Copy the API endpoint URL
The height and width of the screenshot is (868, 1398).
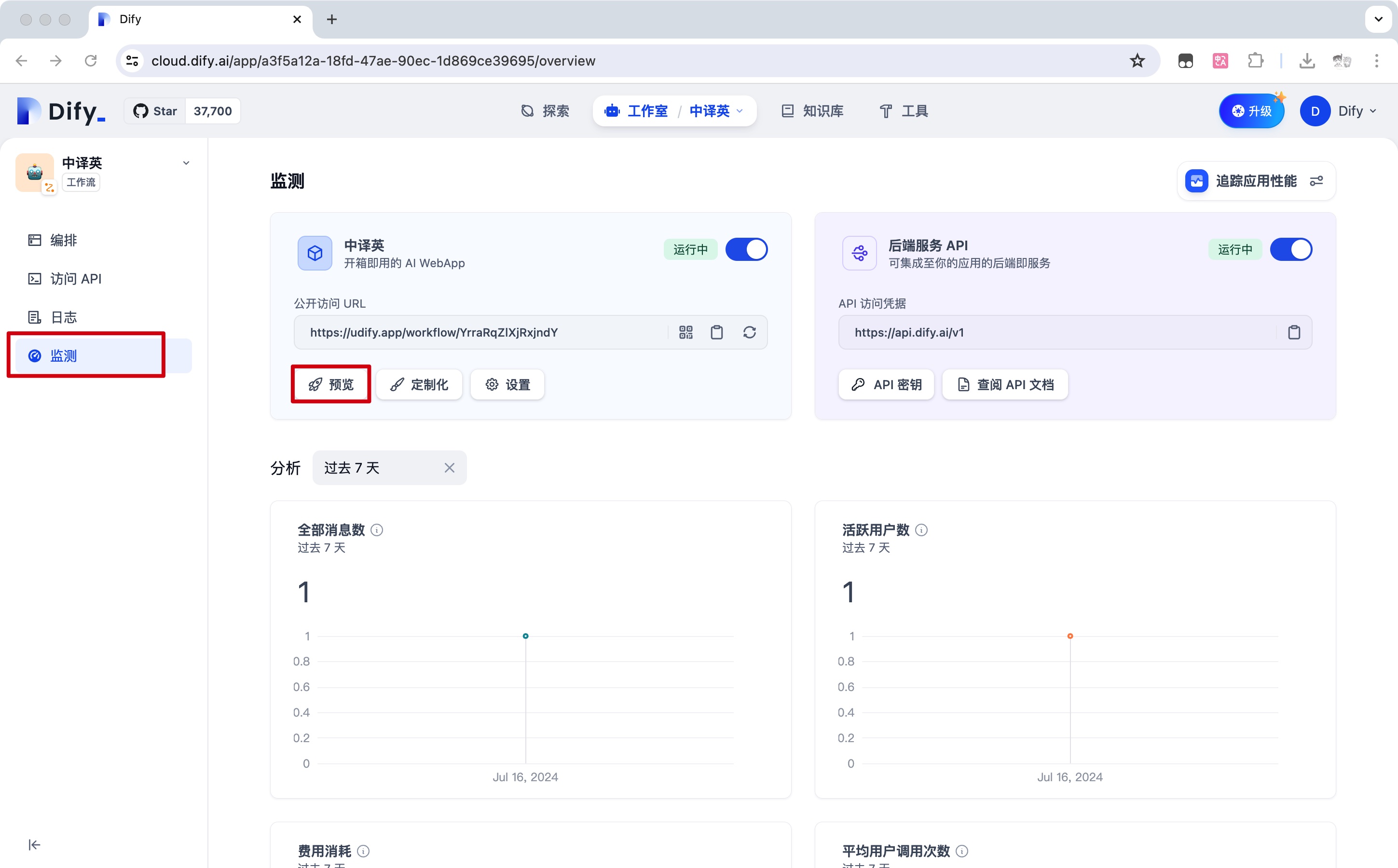[1293, 332]
